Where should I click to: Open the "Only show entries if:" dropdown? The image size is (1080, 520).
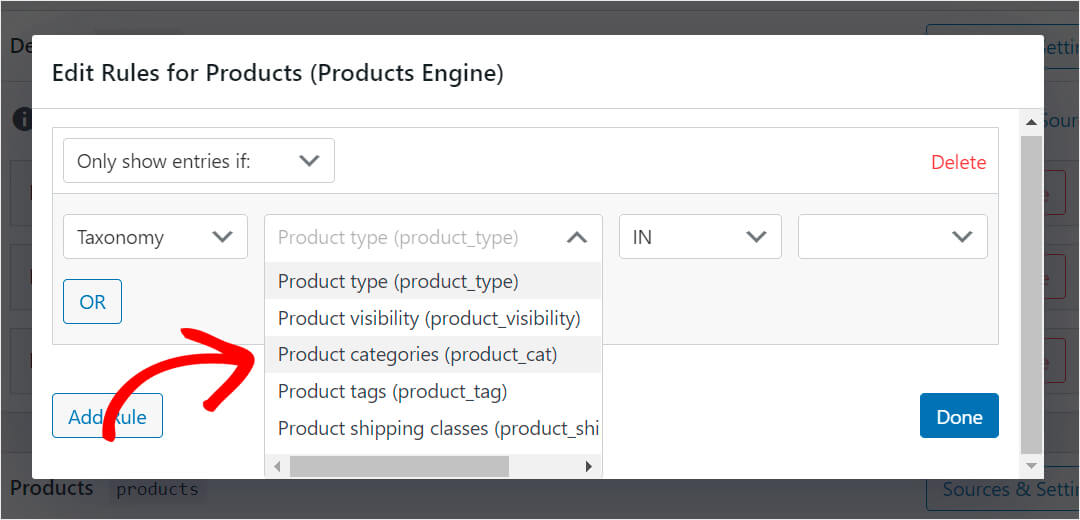198,161
